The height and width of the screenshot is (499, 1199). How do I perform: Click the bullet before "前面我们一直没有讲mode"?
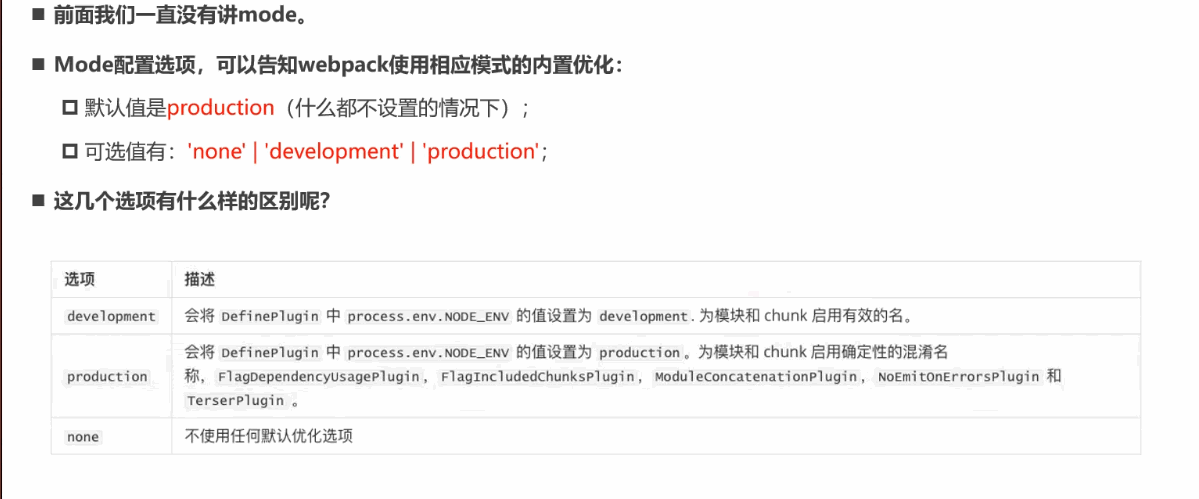pos(38,16)
